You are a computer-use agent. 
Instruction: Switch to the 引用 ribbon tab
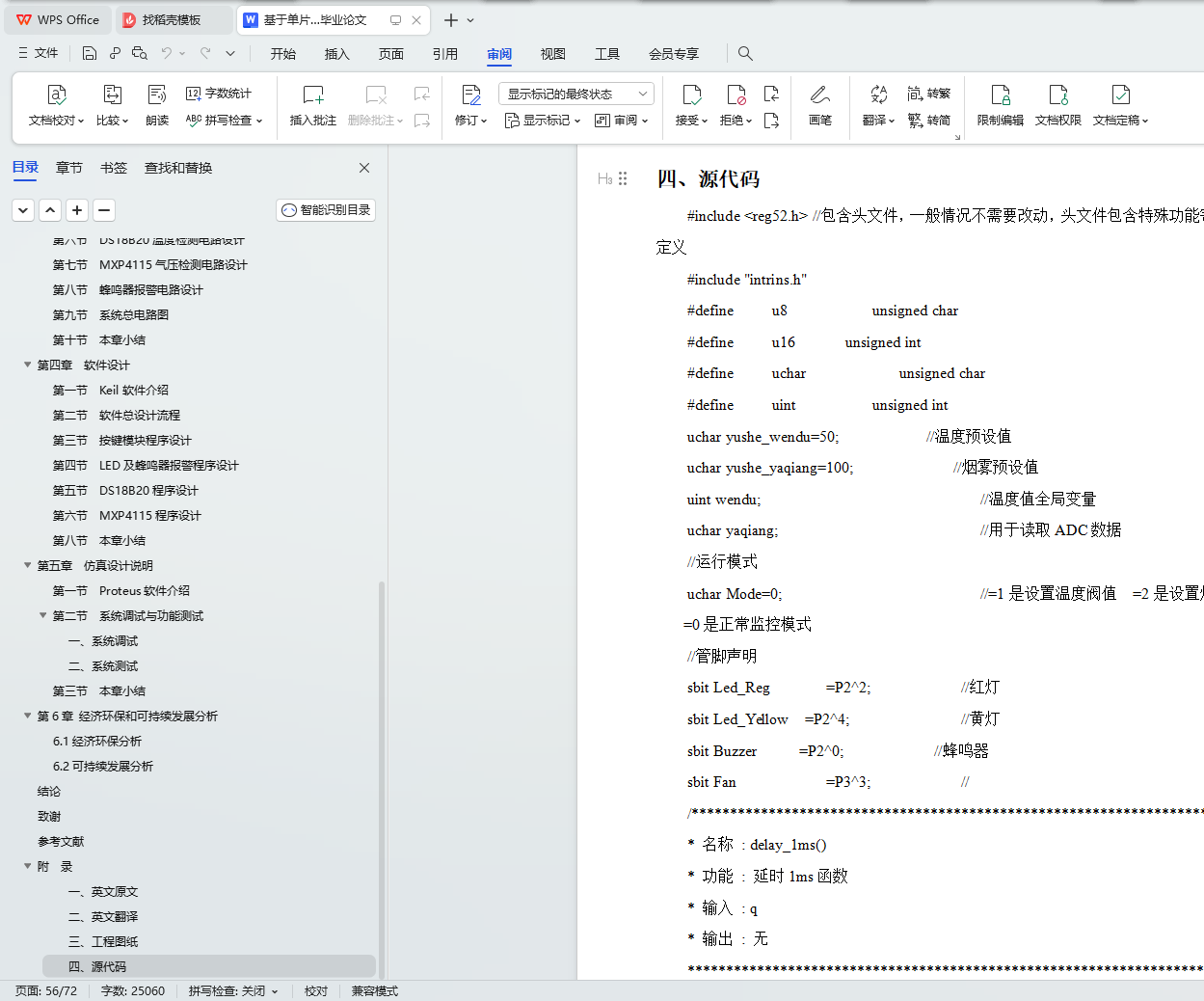(445, 54)
